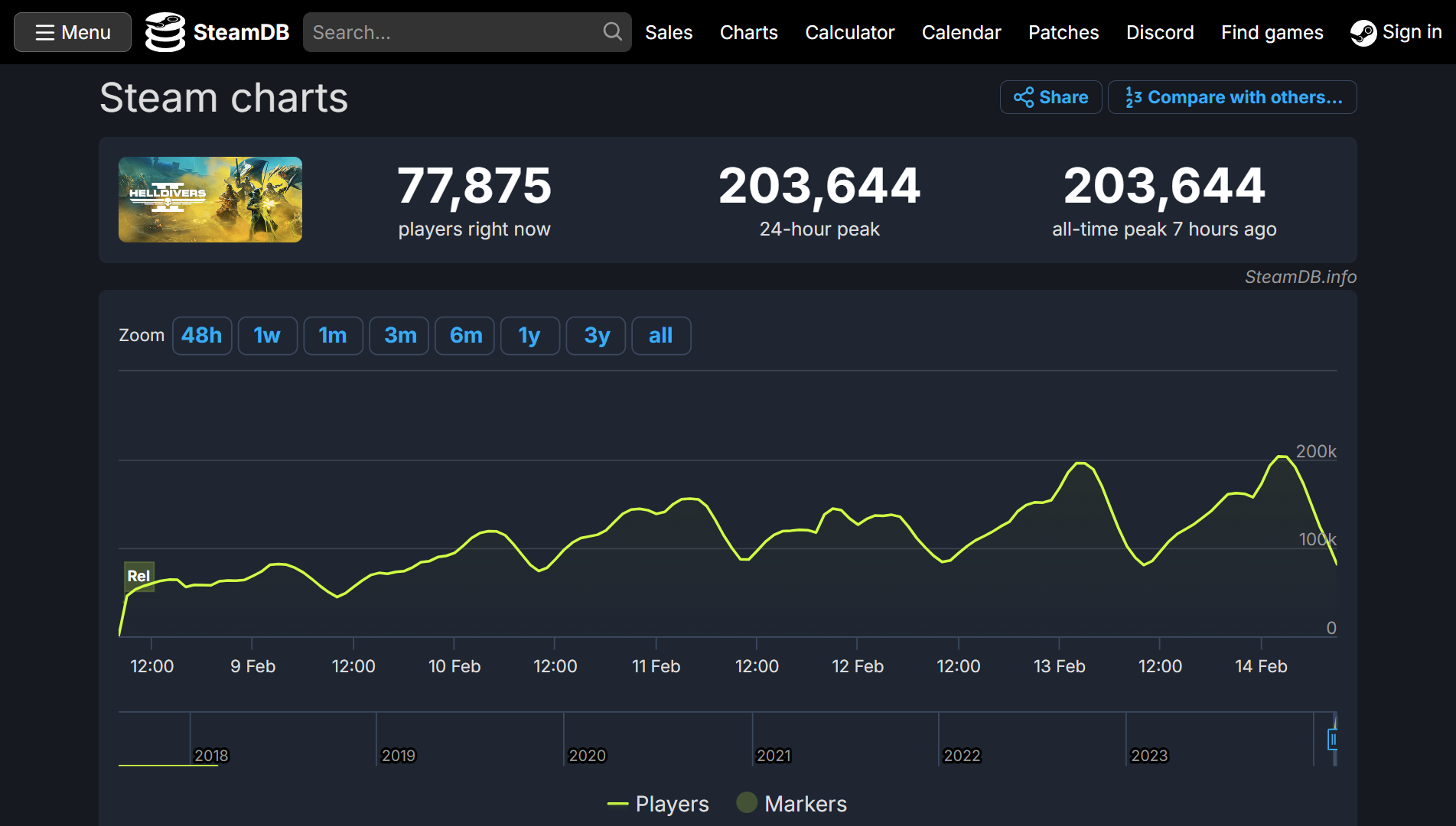1456x826 pixels.
Task: Open the Sales page
Action: [x=669, y=32]
